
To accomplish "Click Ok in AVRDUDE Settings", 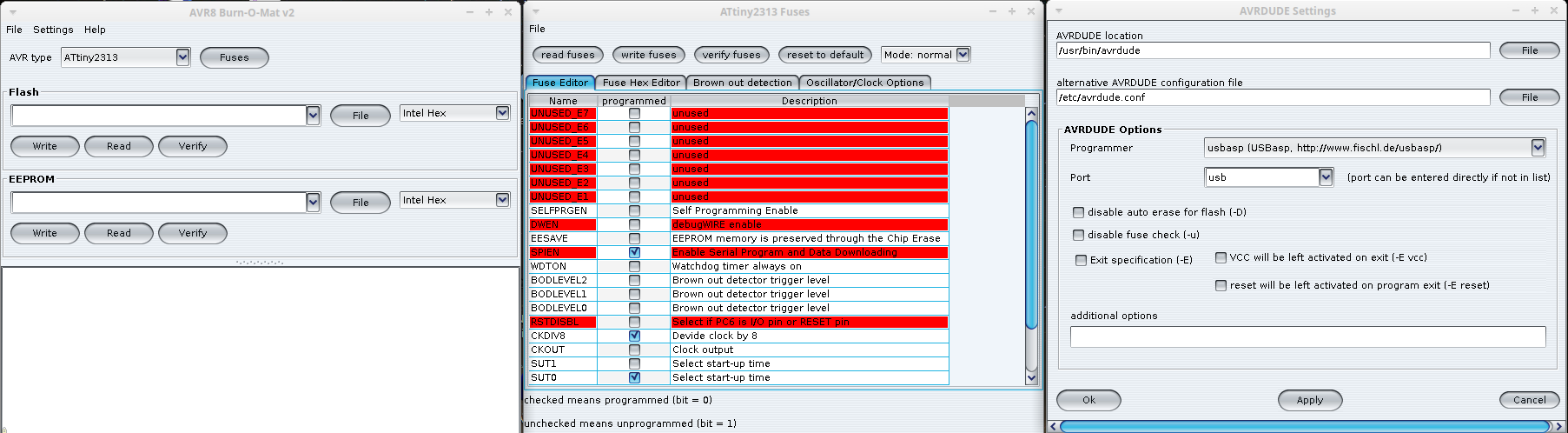I will 1088,400.
